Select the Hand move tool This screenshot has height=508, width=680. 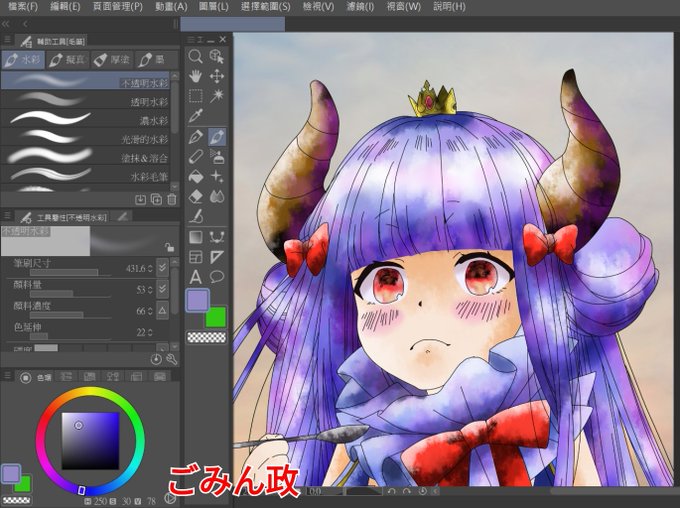(195, 76)
